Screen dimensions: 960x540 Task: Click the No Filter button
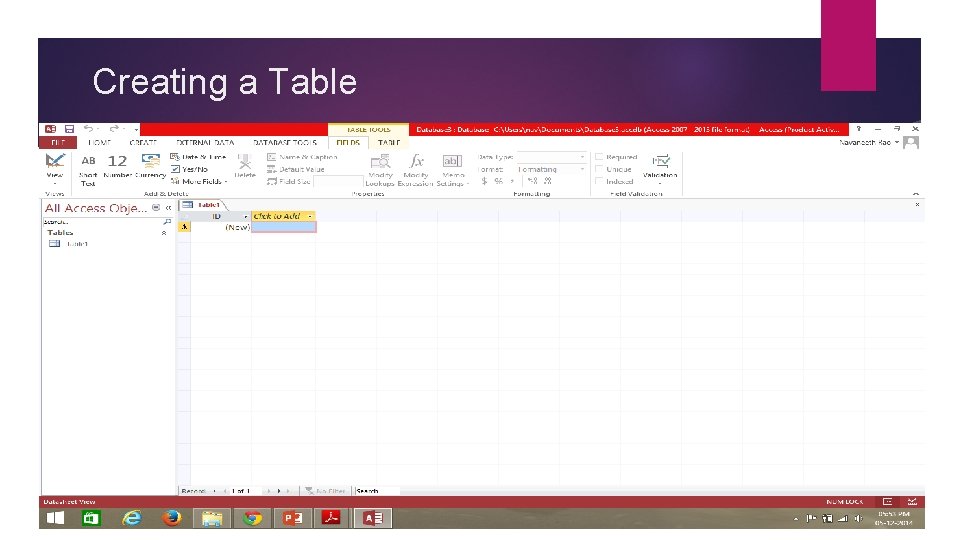(x=326, y=490)
